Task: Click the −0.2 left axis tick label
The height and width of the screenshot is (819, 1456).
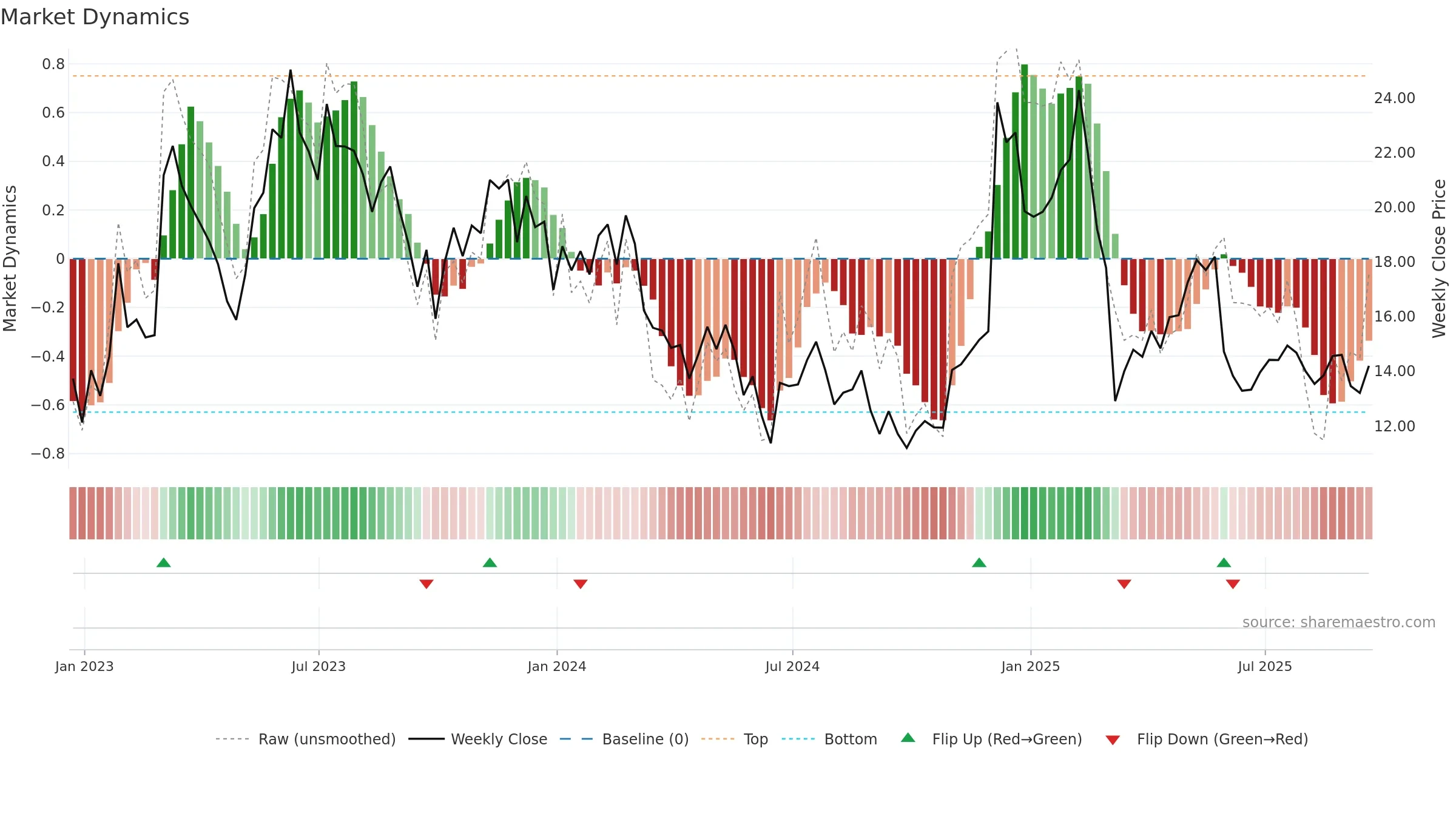Action: tap(48, 308)
